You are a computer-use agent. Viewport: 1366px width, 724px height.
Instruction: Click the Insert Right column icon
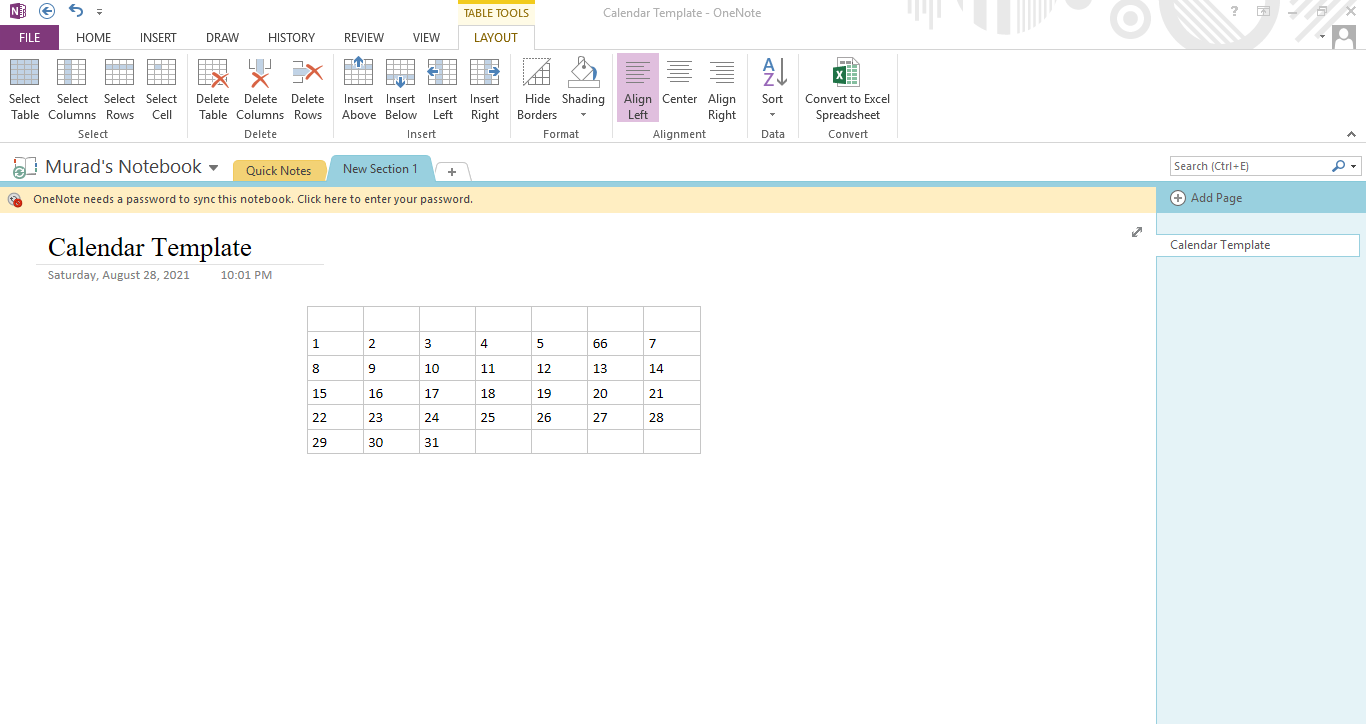point(484,88)
